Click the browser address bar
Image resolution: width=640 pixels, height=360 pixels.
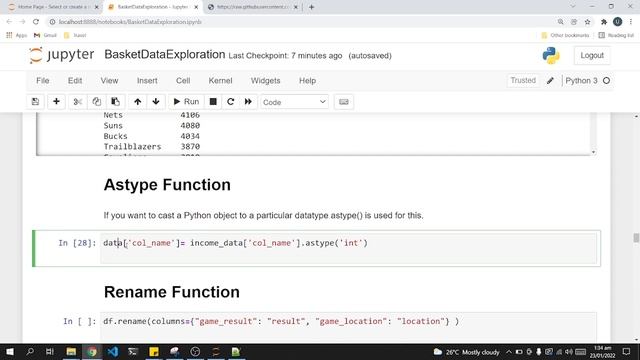302,22
